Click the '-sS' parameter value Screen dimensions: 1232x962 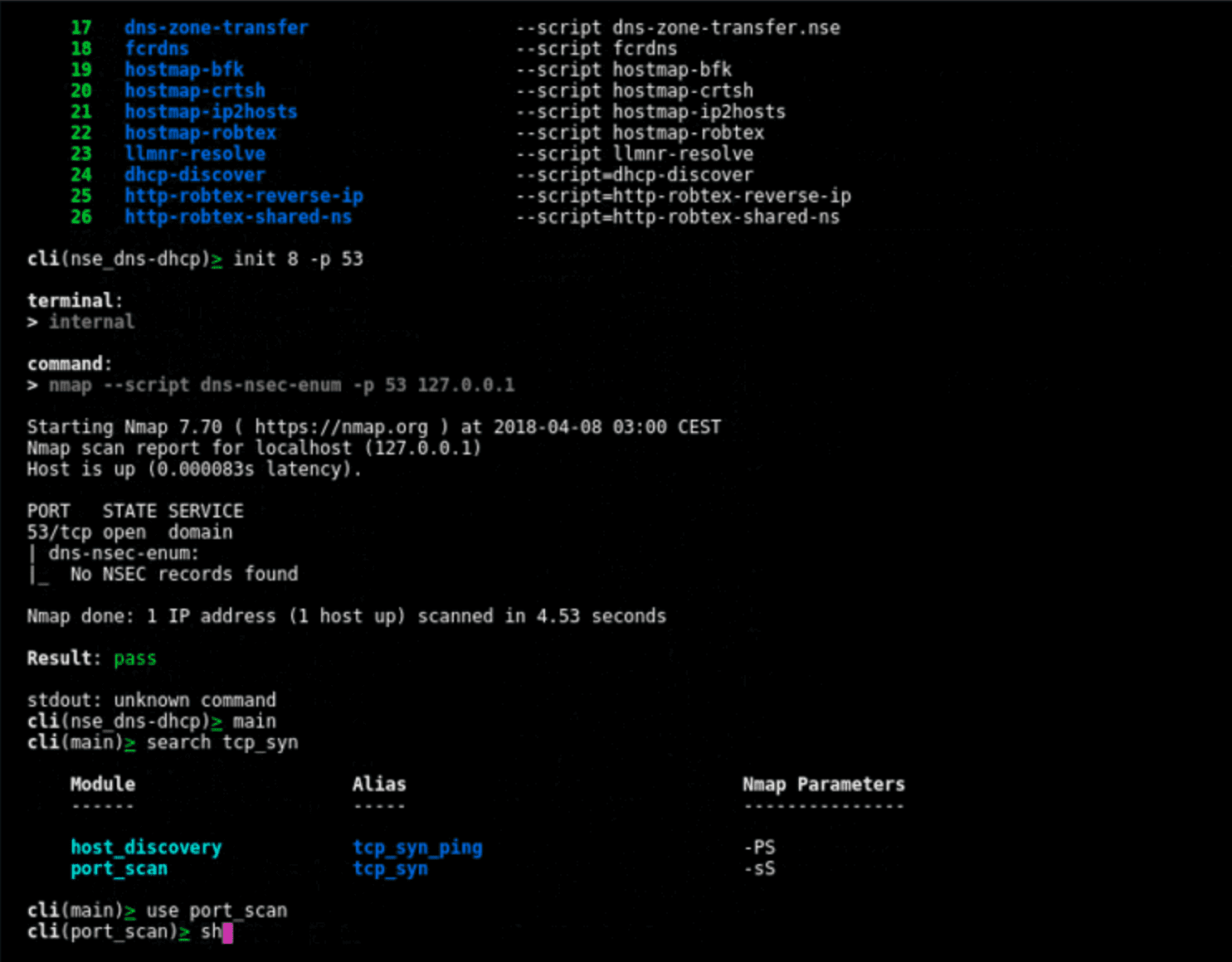coord(759,868)
